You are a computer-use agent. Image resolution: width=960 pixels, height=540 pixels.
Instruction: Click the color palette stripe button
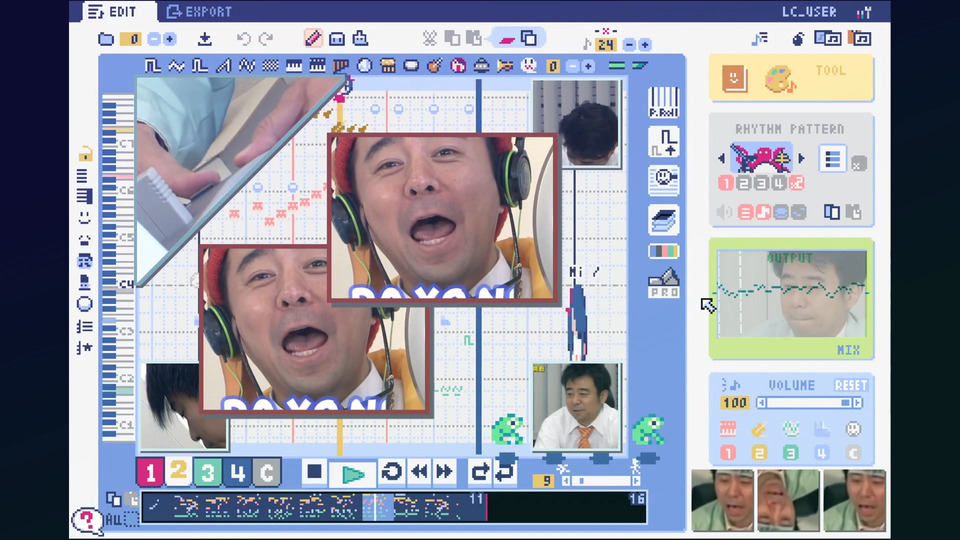(664, 251)
